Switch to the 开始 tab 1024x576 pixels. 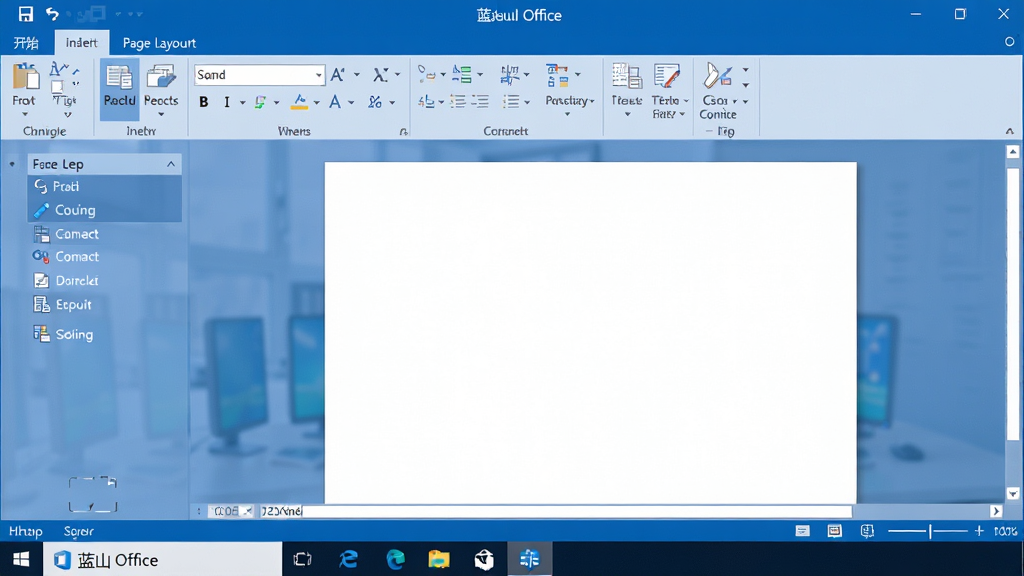pos(26,43)
